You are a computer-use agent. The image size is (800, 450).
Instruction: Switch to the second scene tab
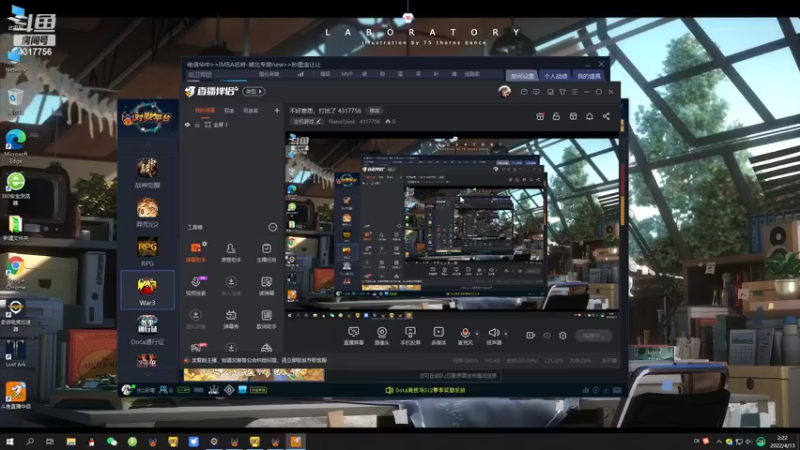[x=229, y=110]
